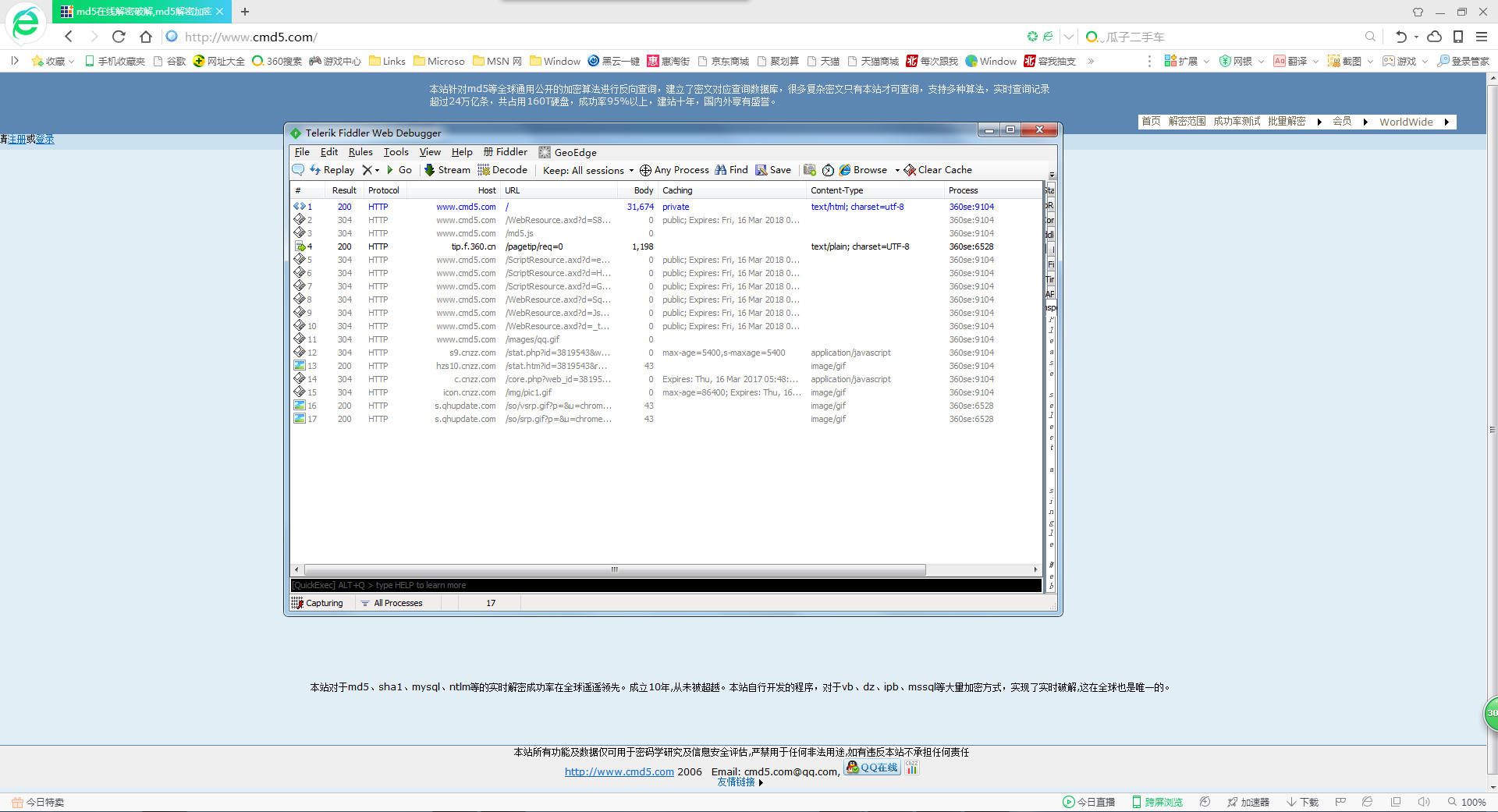Viewport: 1498px width, 812px height.
Task: Click the timer stopwatch icon in Fiddler toolbar
Action: (828, 170)
